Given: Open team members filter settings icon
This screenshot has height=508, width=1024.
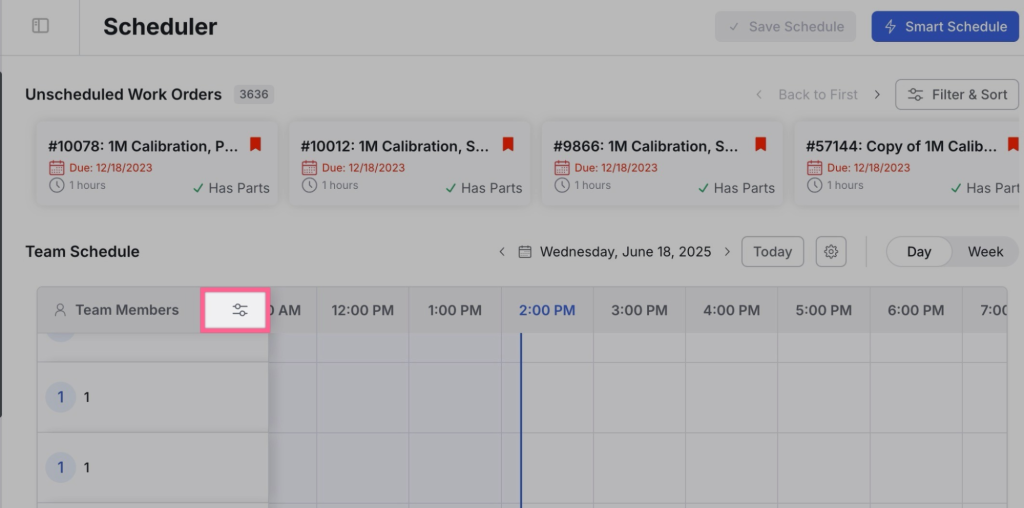Looking at the screenshot, I should (x=239, y=310).
